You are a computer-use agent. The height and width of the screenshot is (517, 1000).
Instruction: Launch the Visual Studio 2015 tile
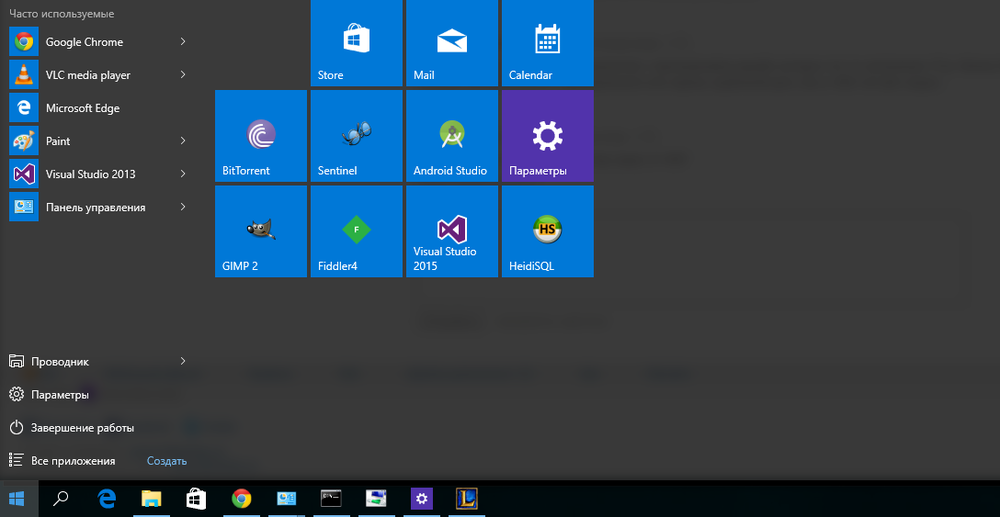tap(451, 231)
